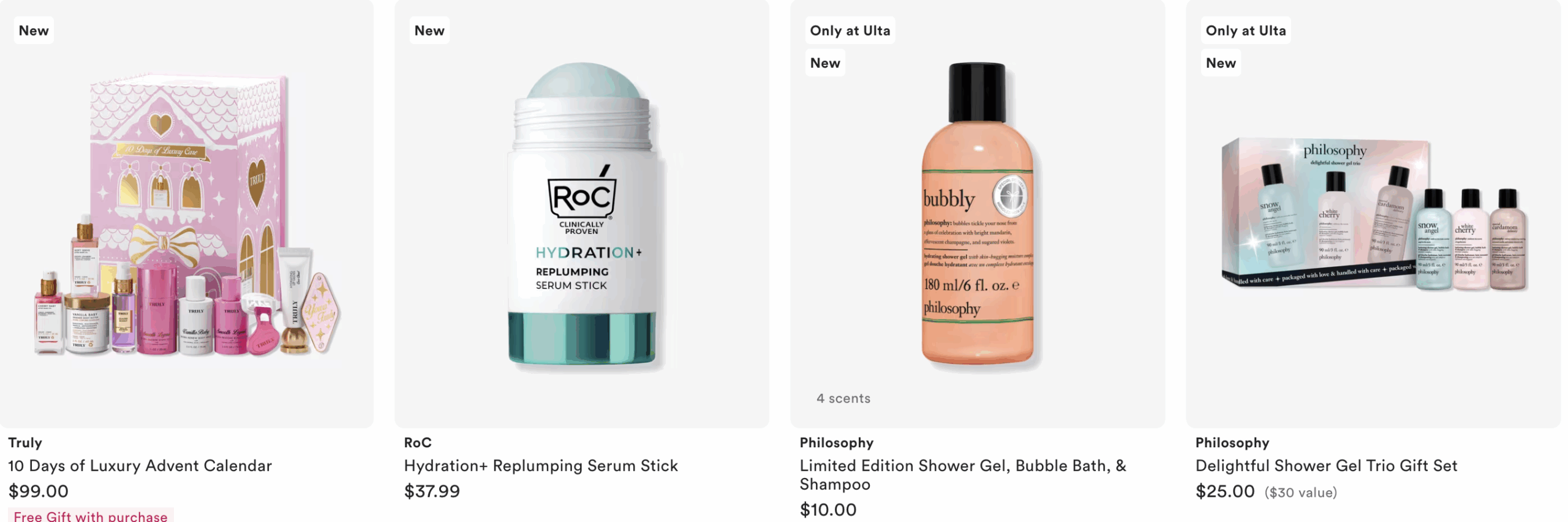Click the $99.00 price of Advent Calendar

pyautogui.click(x=38, y=491)
